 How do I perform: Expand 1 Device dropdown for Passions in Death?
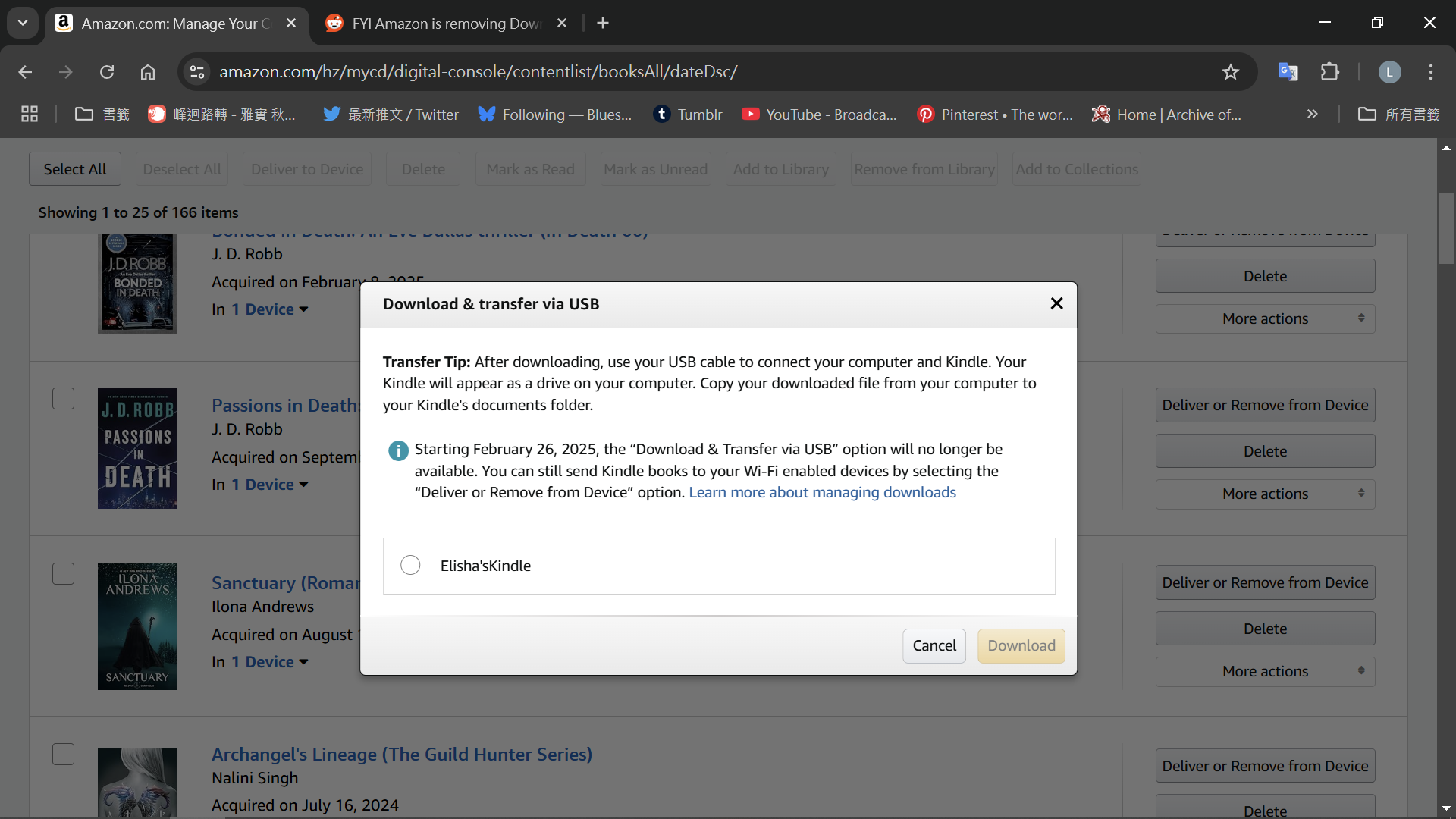[x=269, y=485]
